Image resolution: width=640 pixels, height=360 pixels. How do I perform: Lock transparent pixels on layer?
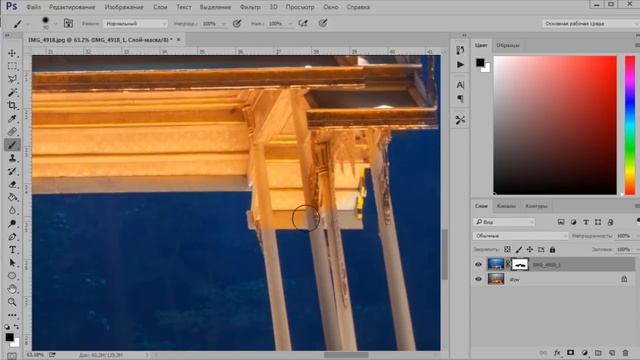click(507, 249)
